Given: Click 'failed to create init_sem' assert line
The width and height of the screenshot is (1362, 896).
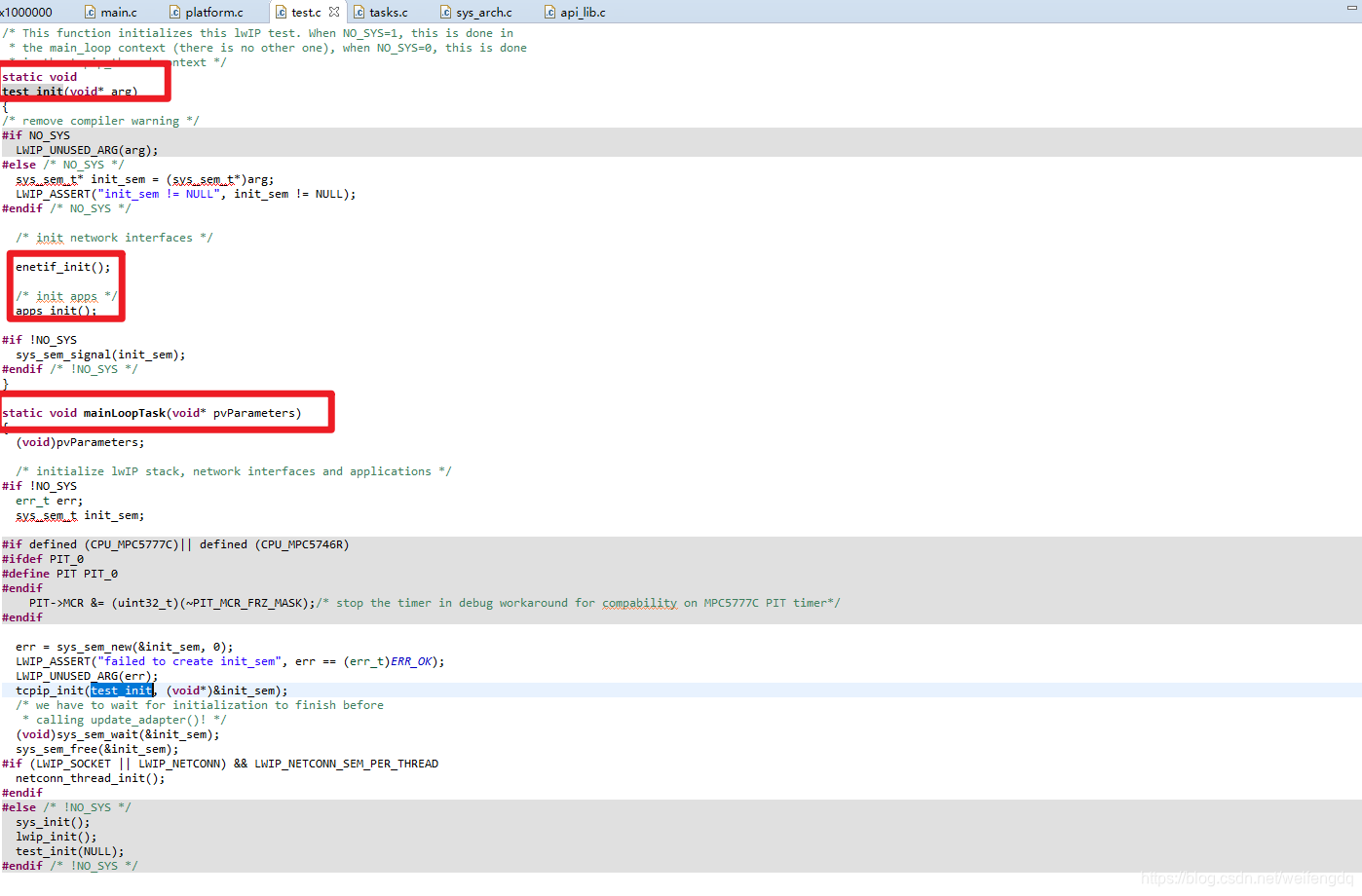Looking at the screenshot, I should 230,661.
